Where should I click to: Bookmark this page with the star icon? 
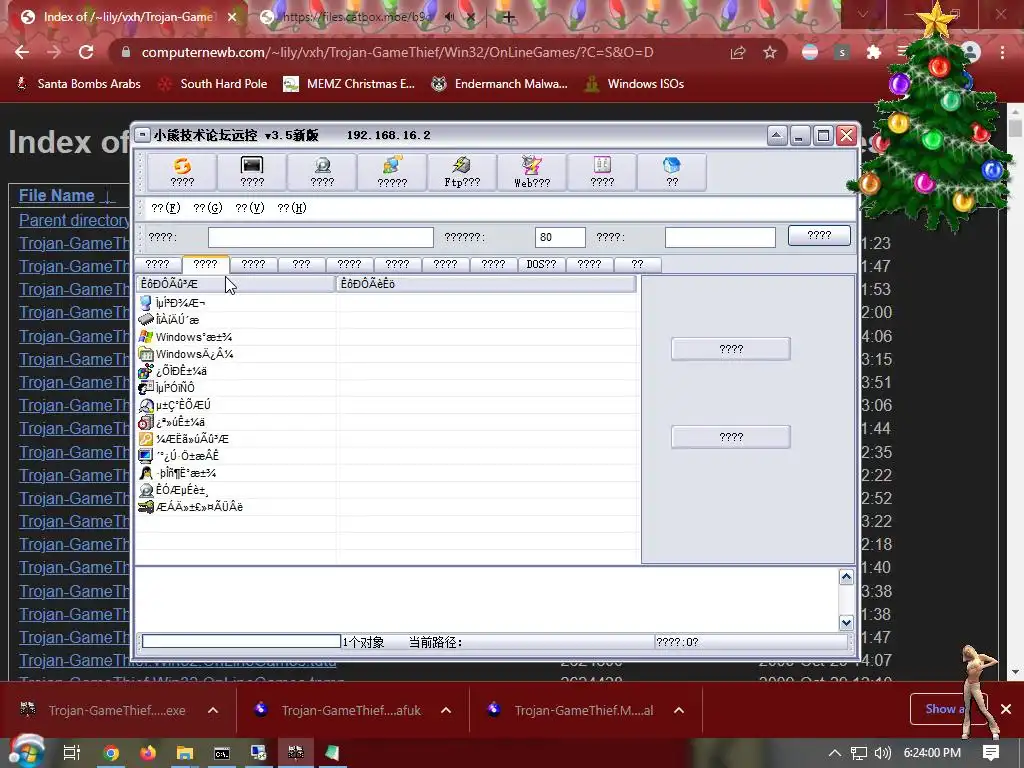pos(770,52)
